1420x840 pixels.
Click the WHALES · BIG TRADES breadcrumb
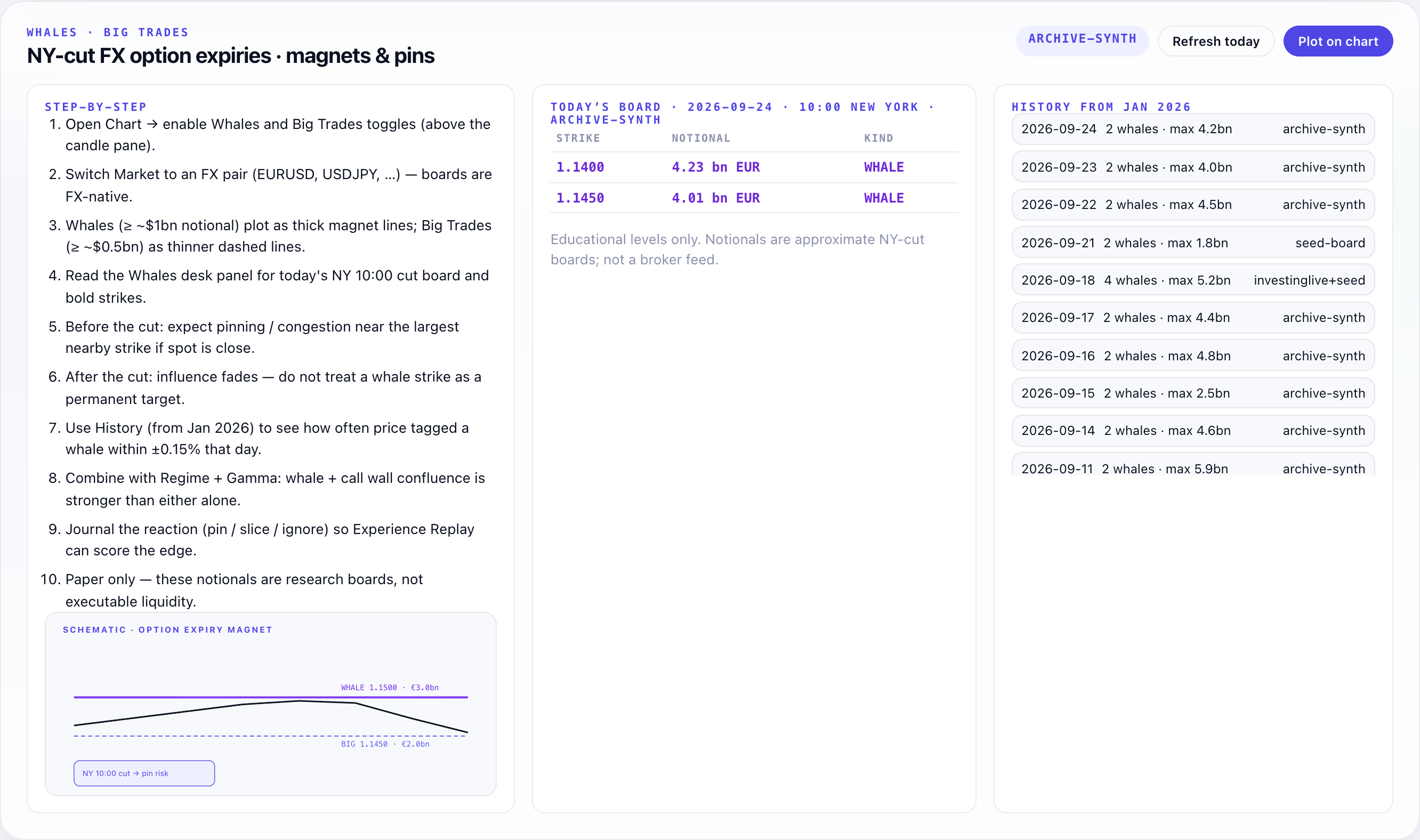tap(108, 33)
